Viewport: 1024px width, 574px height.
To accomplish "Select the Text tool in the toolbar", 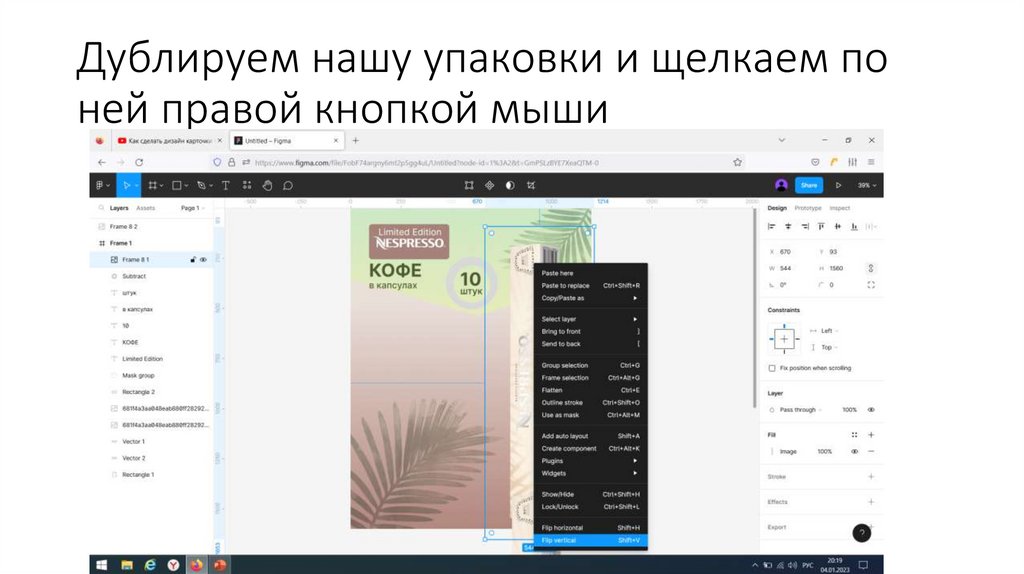I will (225, 185).
